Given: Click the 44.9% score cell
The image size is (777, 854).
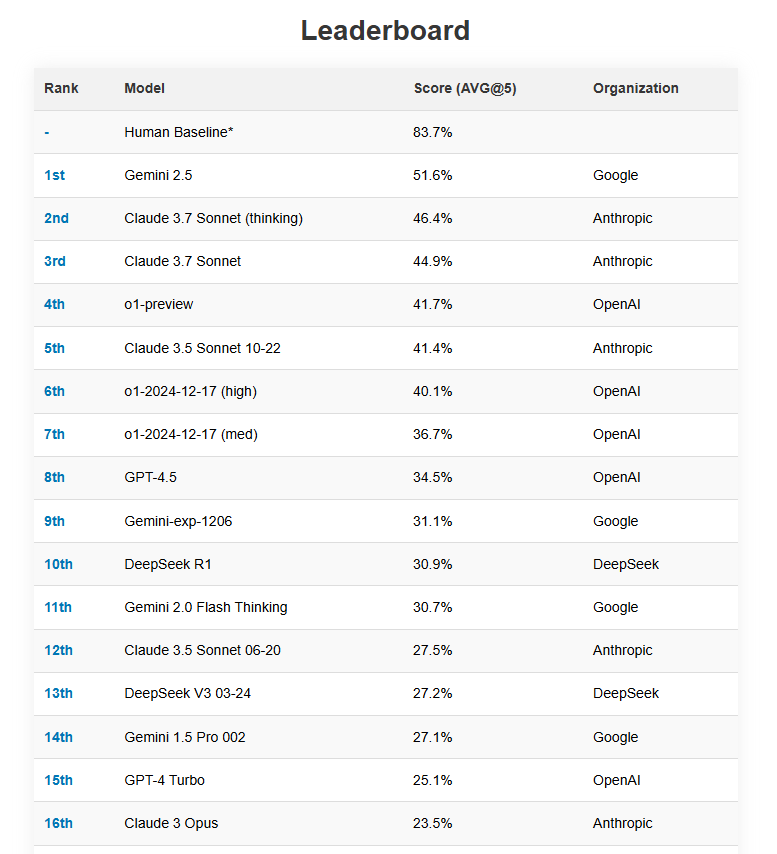Looking at the screenshot, I should click(x=432, y=261).
